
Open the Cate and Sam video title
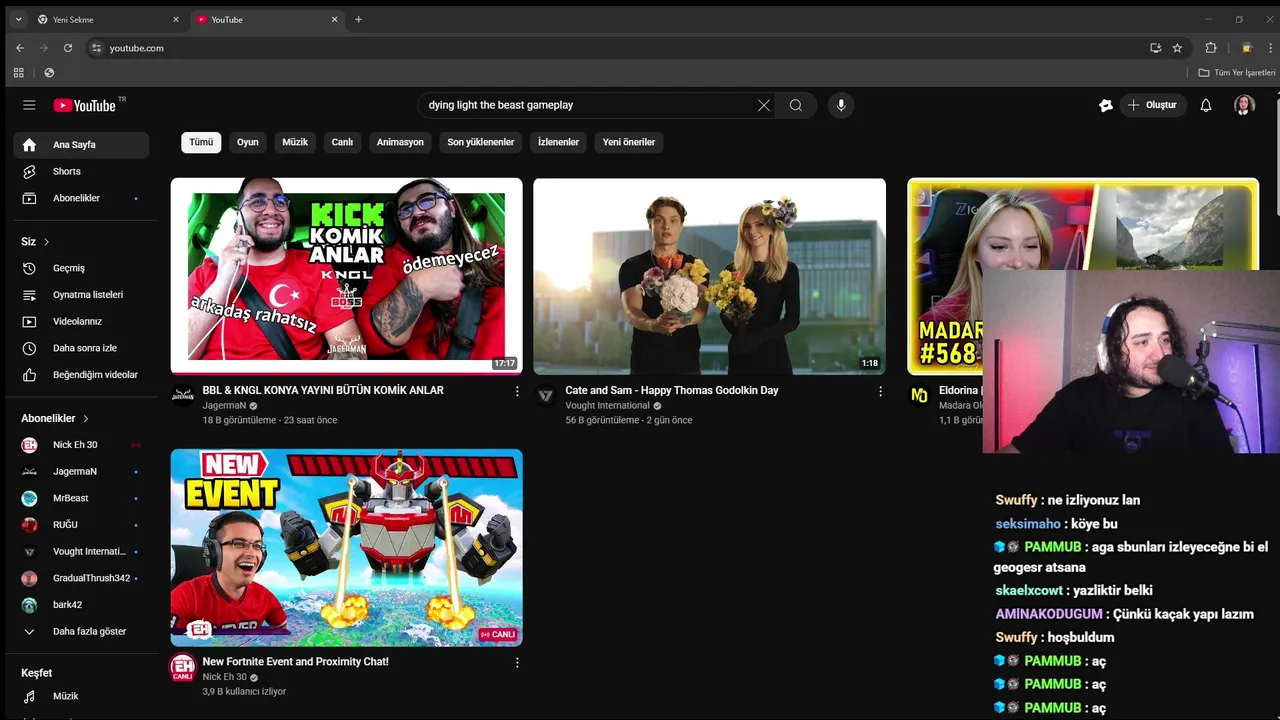coord(671,390)
